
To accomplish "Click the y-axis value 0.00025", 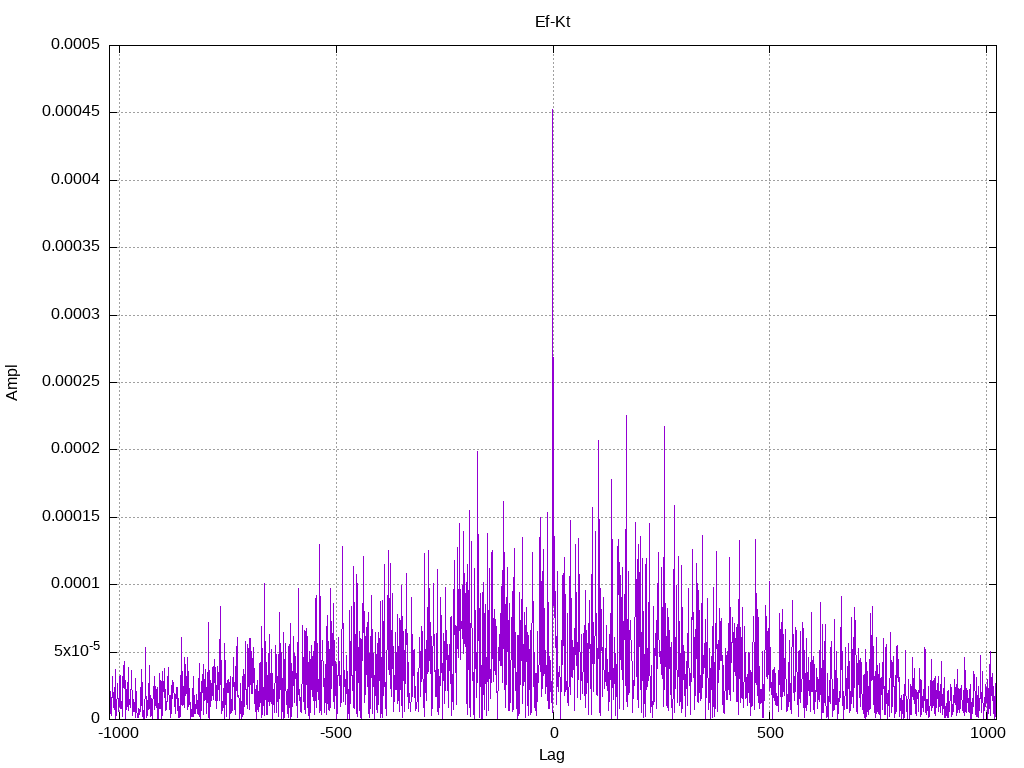I will [71, 381].
